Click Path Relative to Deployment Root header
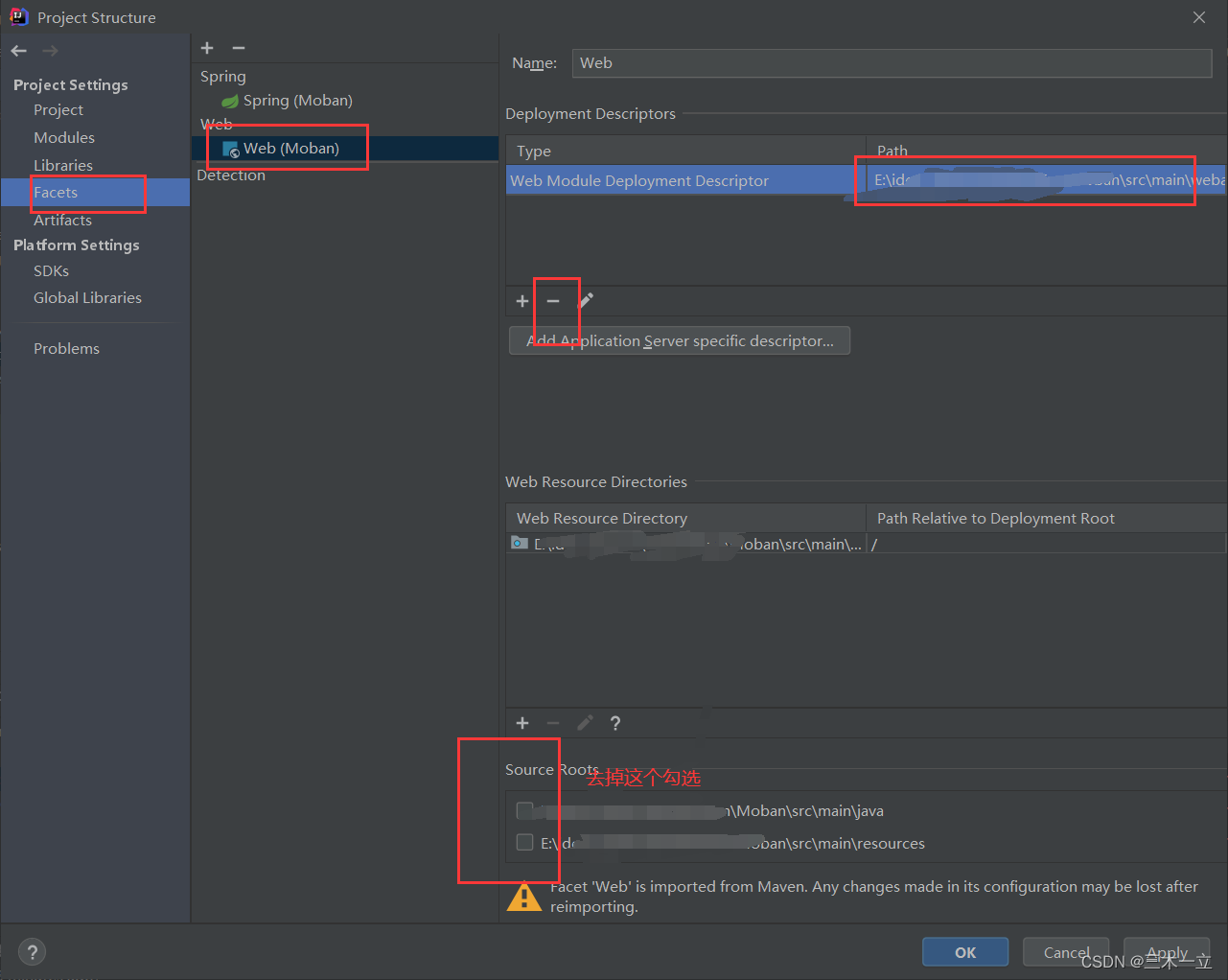Screen dimensions: 1228x980 1046,519
